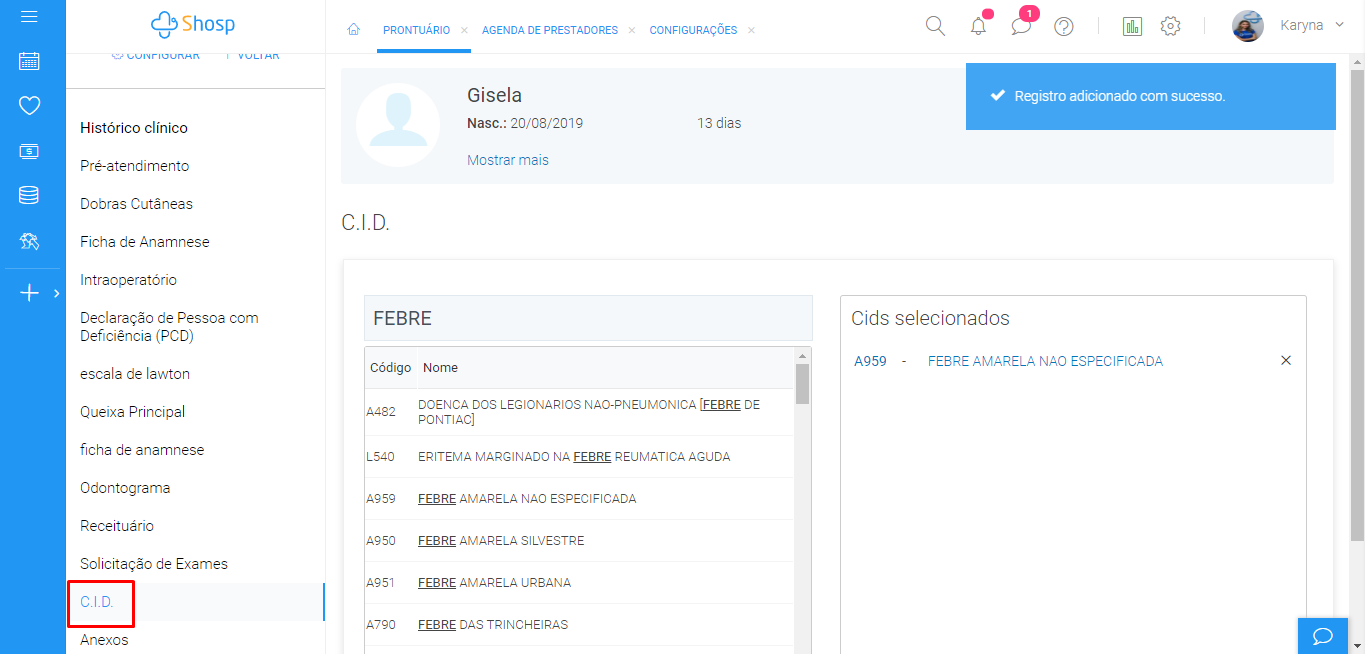Switch to AGENDA DE PRESTADORES tab
The width and height of the screenshot is (1365, 654).
coord(550,30)
